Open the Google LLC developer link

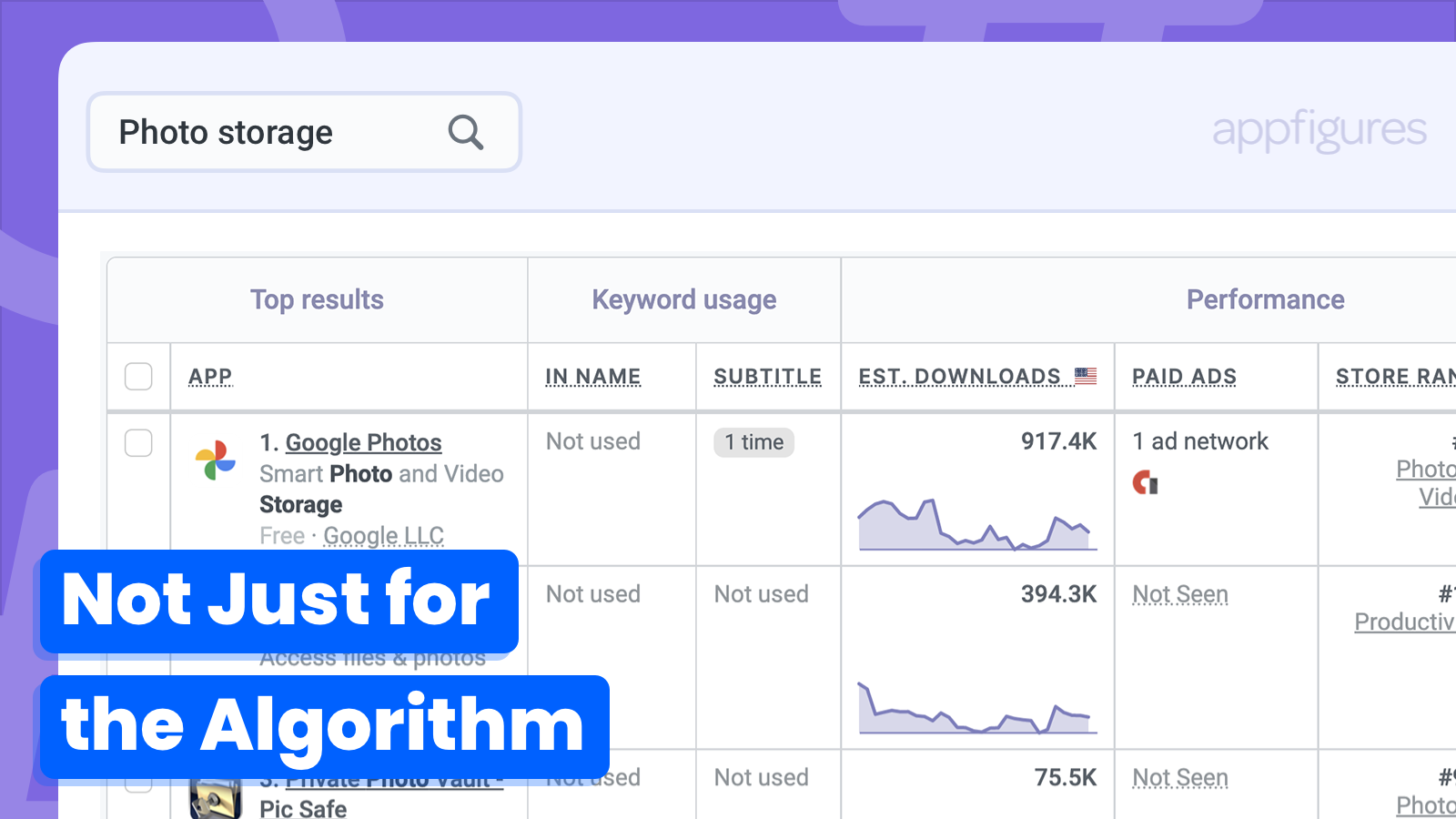click(x=383, y=536)
